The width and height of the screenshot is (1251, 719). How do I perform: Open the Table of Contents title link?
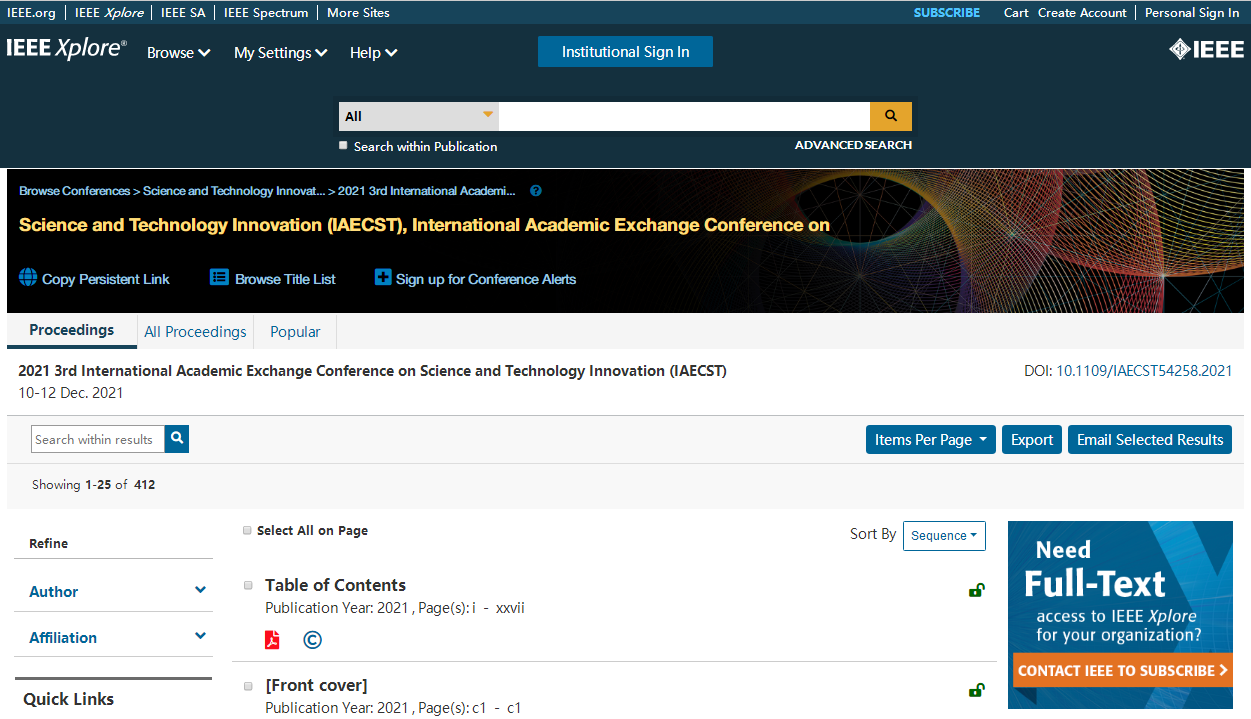[335, 585]
